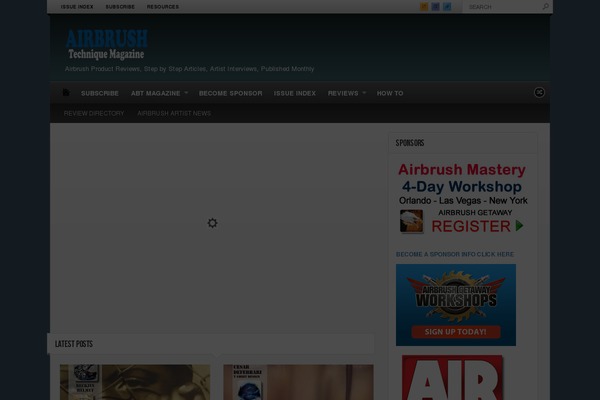Click the Sponsors heading
The image size is (600, 400).
pyautogui.click(x=410, y=143)
